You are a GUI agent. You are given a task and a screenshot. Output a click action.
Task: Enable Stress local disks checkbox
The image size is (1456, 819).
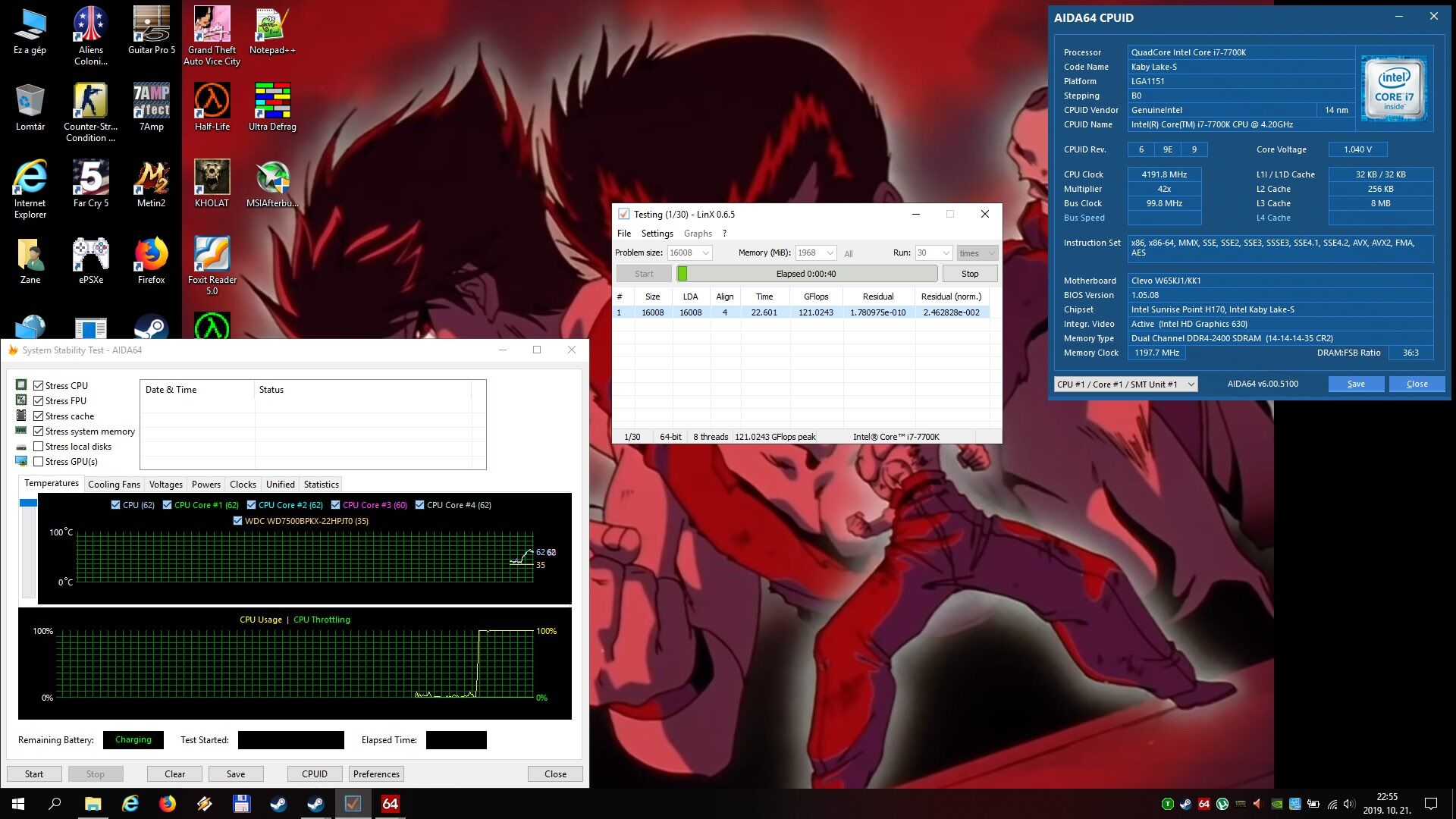(x=38, y=446)
